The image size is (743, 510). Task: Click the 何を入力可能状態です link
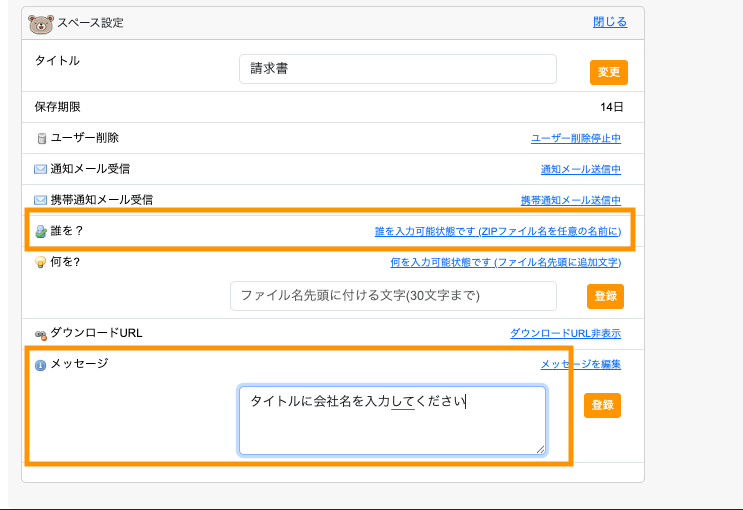[505, 262]
